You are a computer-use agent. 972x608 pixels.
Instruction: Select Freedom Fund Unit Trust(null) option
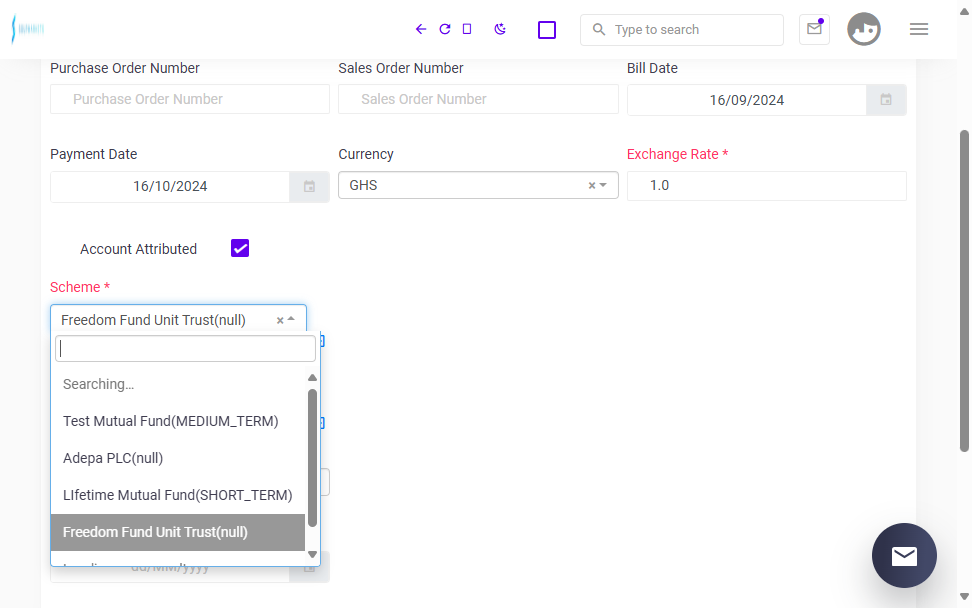point(178,532)
